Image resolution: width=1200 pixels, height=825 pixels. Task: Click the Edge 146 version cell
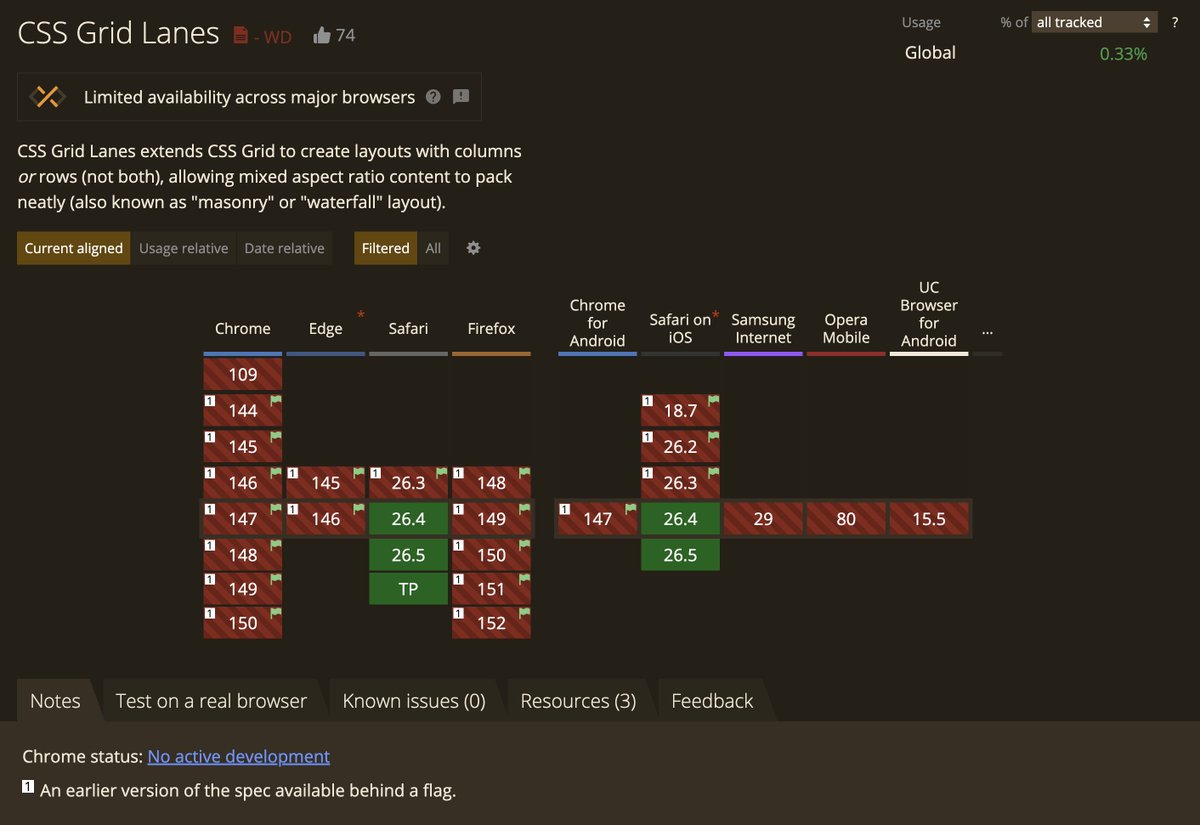click(x=326, y=519)
